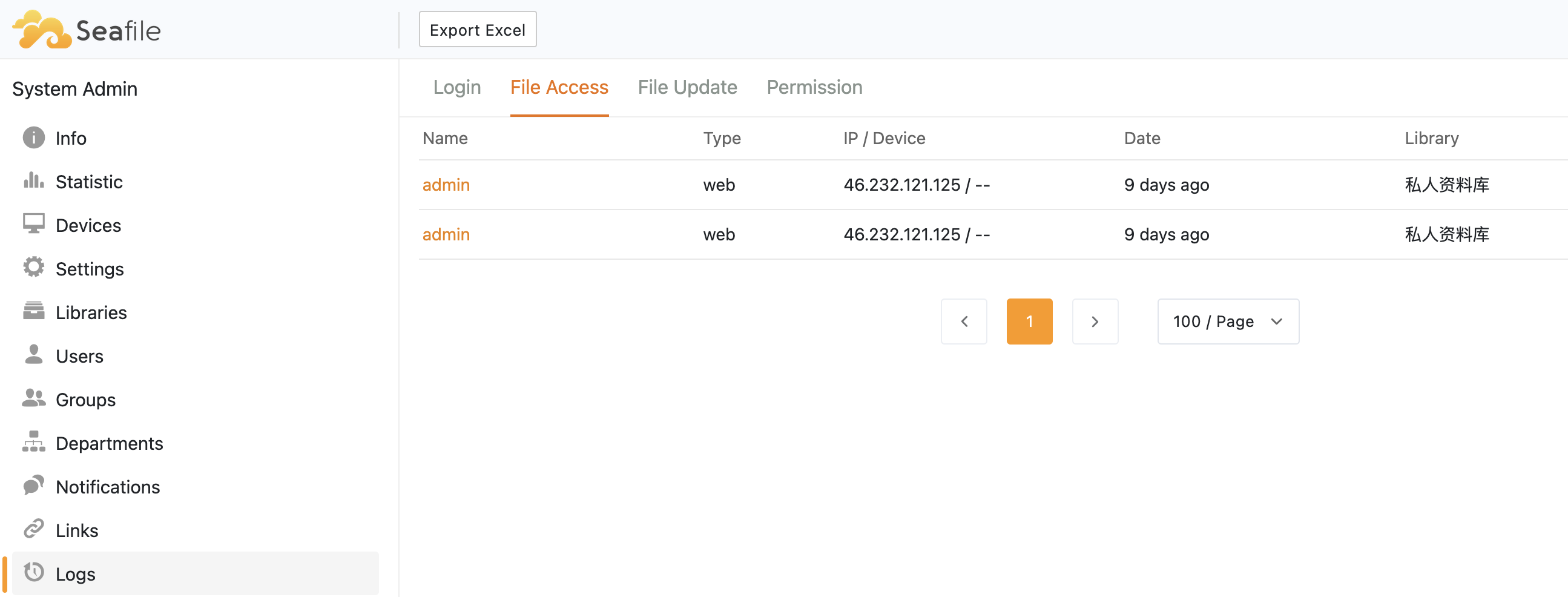Click the Libraries drawer icon
The image size is (1568, 597).
pyautogui.click(x=33, y=311)
